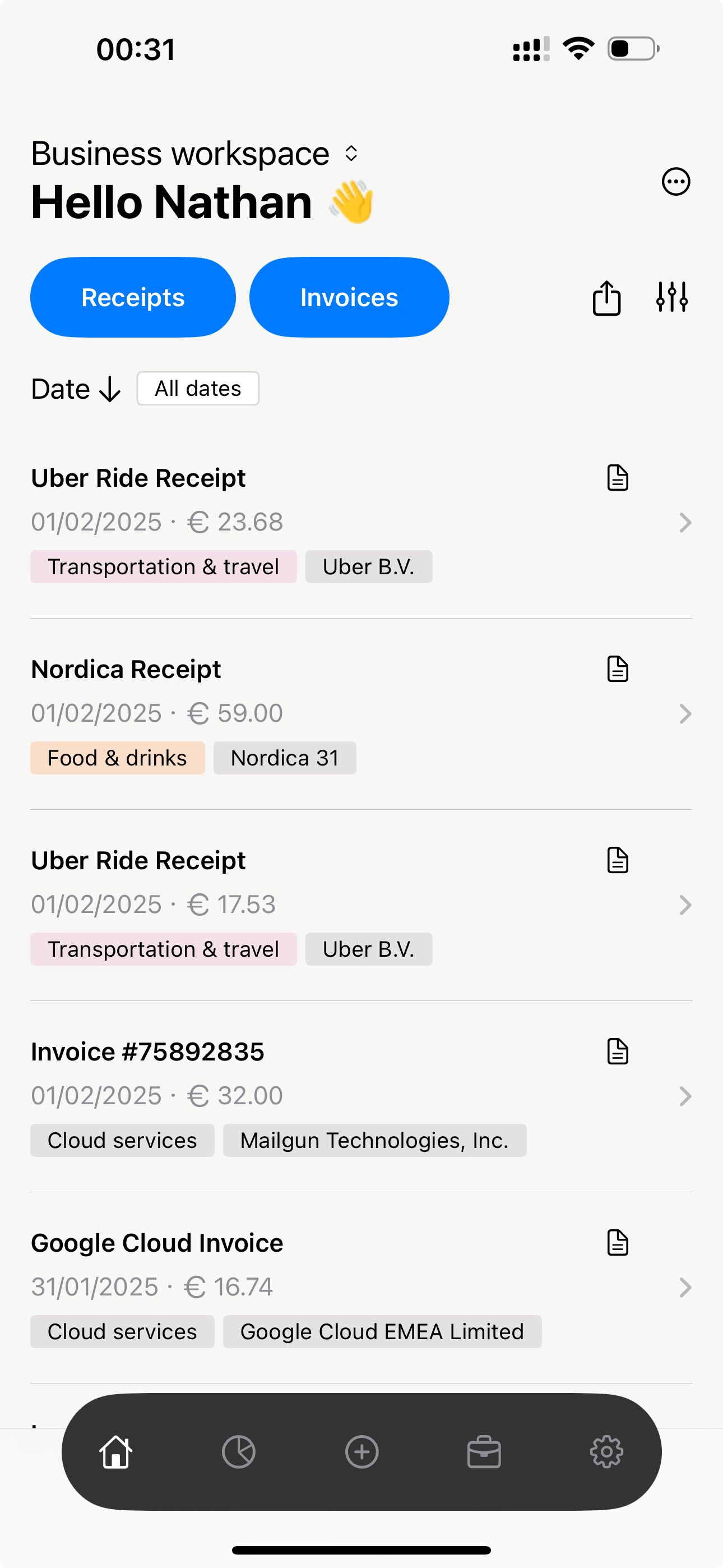Tap the Mailgun Technologies, Inc. tag

coord(374,1140)
